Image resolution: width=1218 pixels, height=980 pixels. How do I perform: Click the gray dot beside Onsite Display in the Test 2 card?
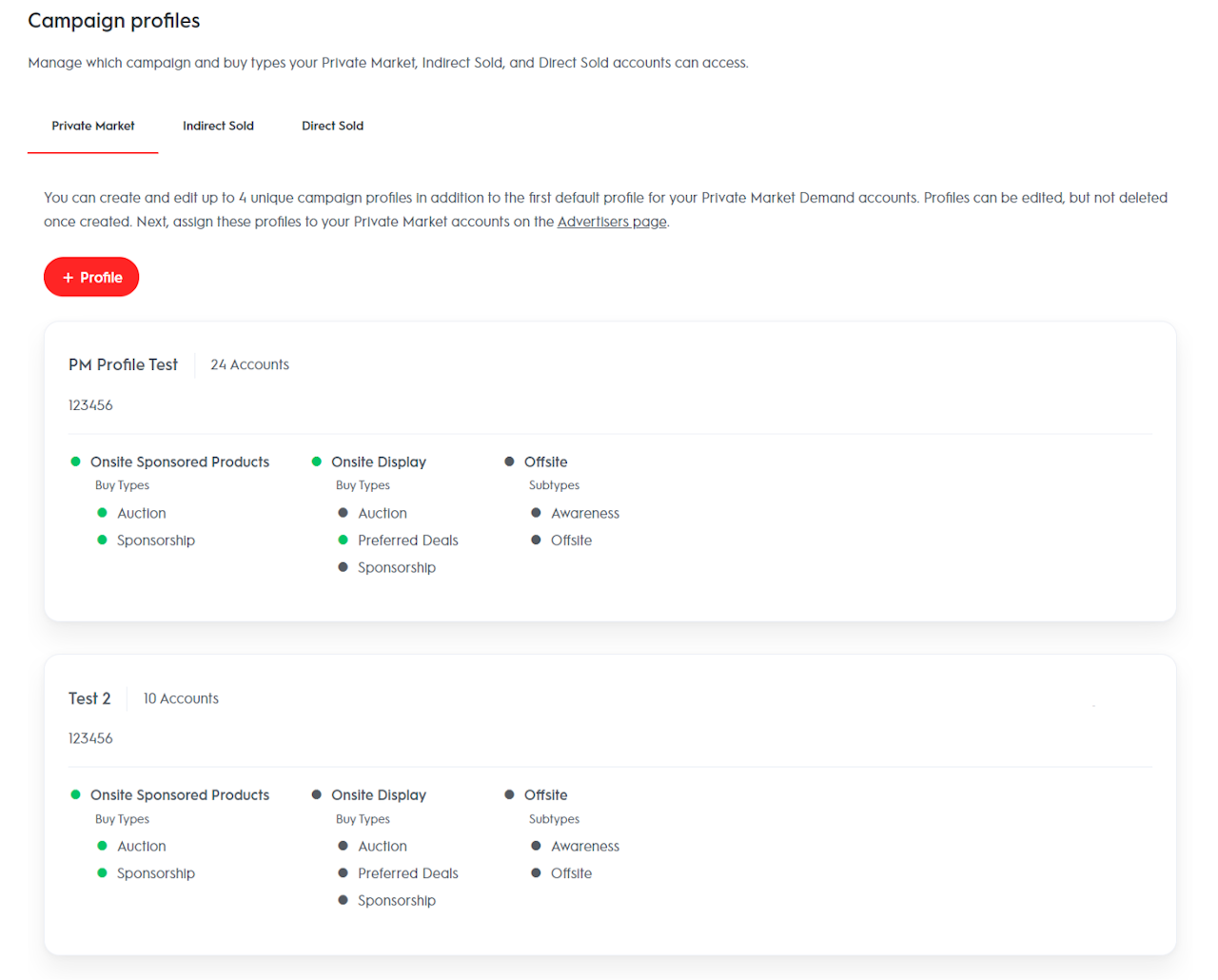tap(317, 794)
